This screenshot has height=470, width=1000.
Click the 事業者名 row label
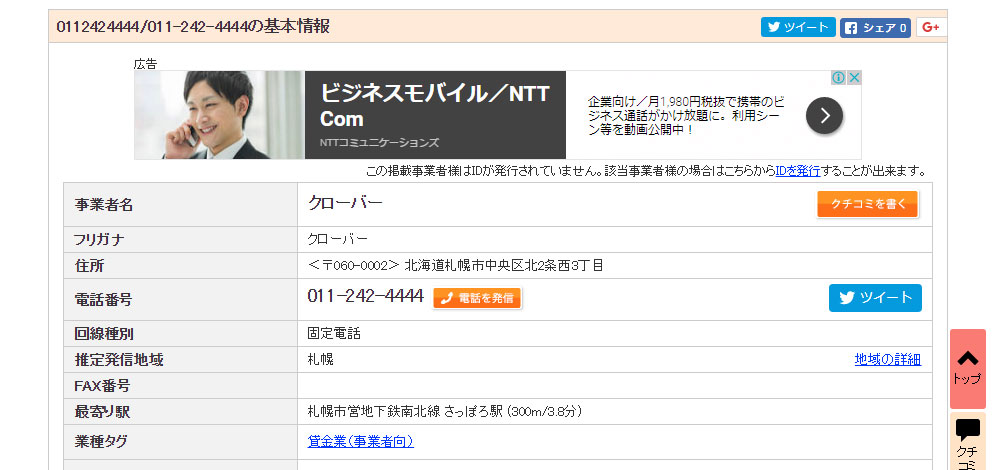point(104,205)
